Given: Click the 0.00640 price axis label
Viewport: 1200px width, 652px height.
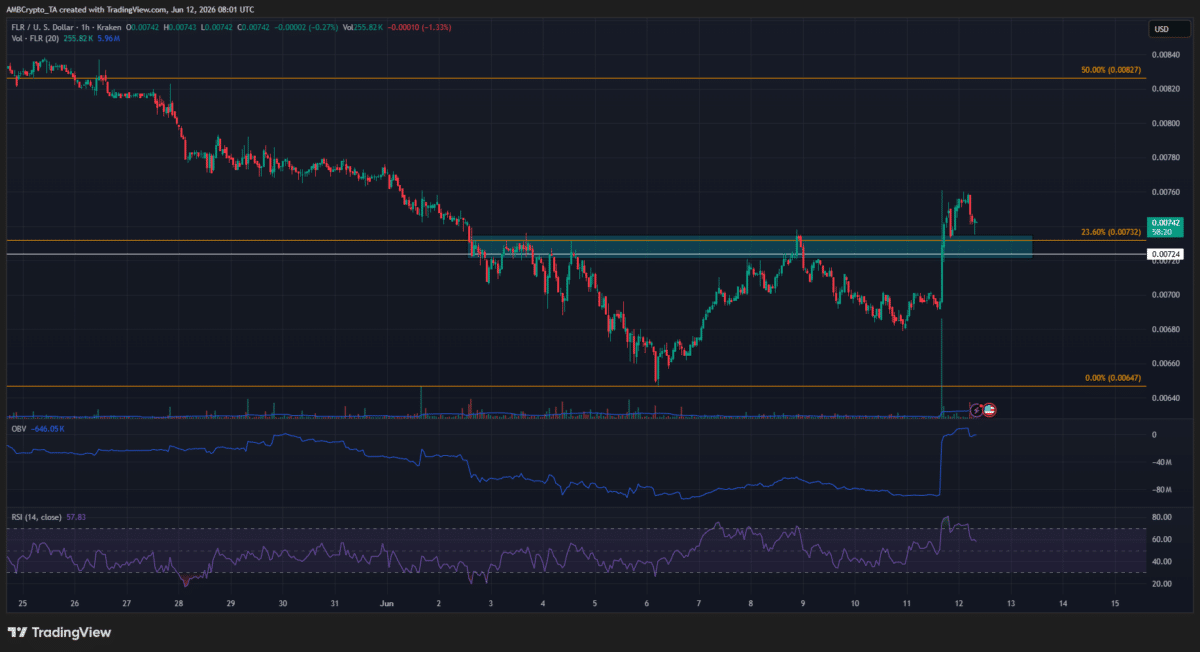Looking at the screenshot, I should click(x=1166, y=398).
